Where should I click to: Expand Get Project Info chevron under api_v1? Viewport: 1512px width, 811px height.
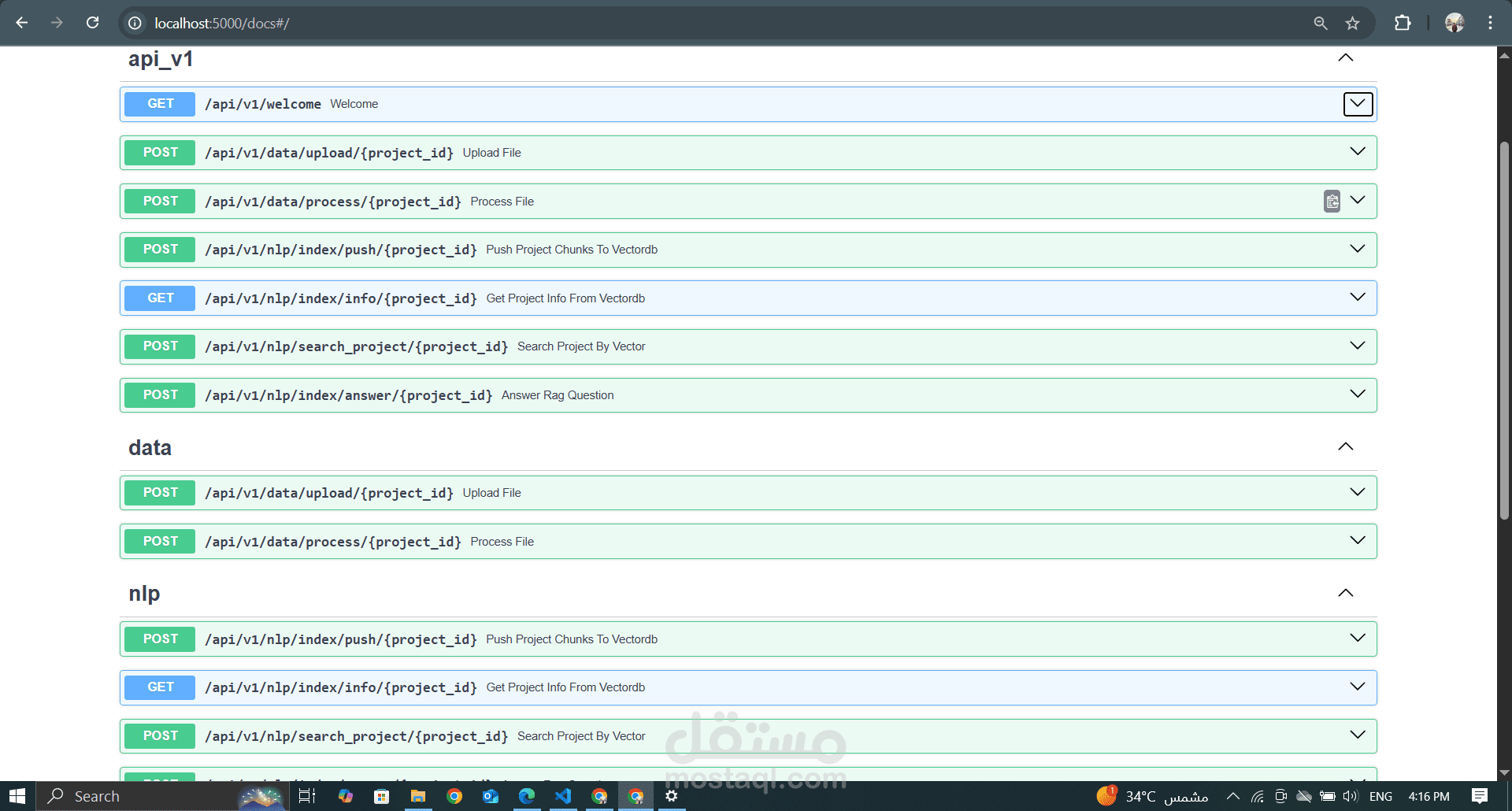pyautogui.click(x=1358, y=297)
